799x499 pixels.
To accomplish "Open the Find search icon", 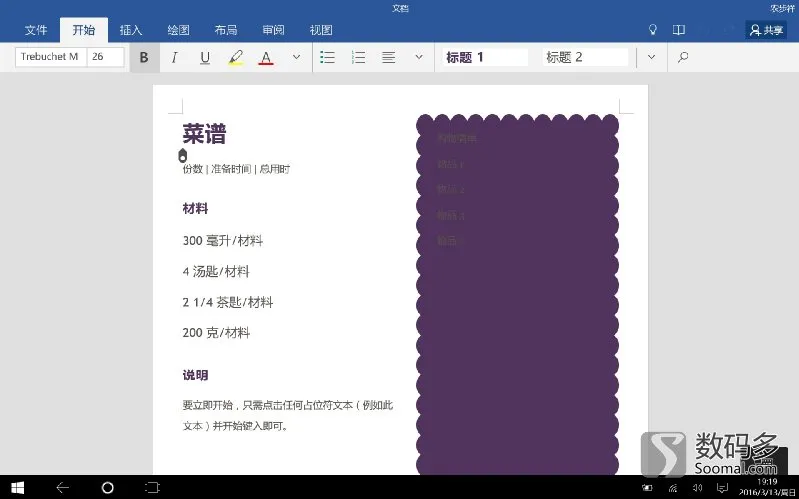I will coord(683,57).
